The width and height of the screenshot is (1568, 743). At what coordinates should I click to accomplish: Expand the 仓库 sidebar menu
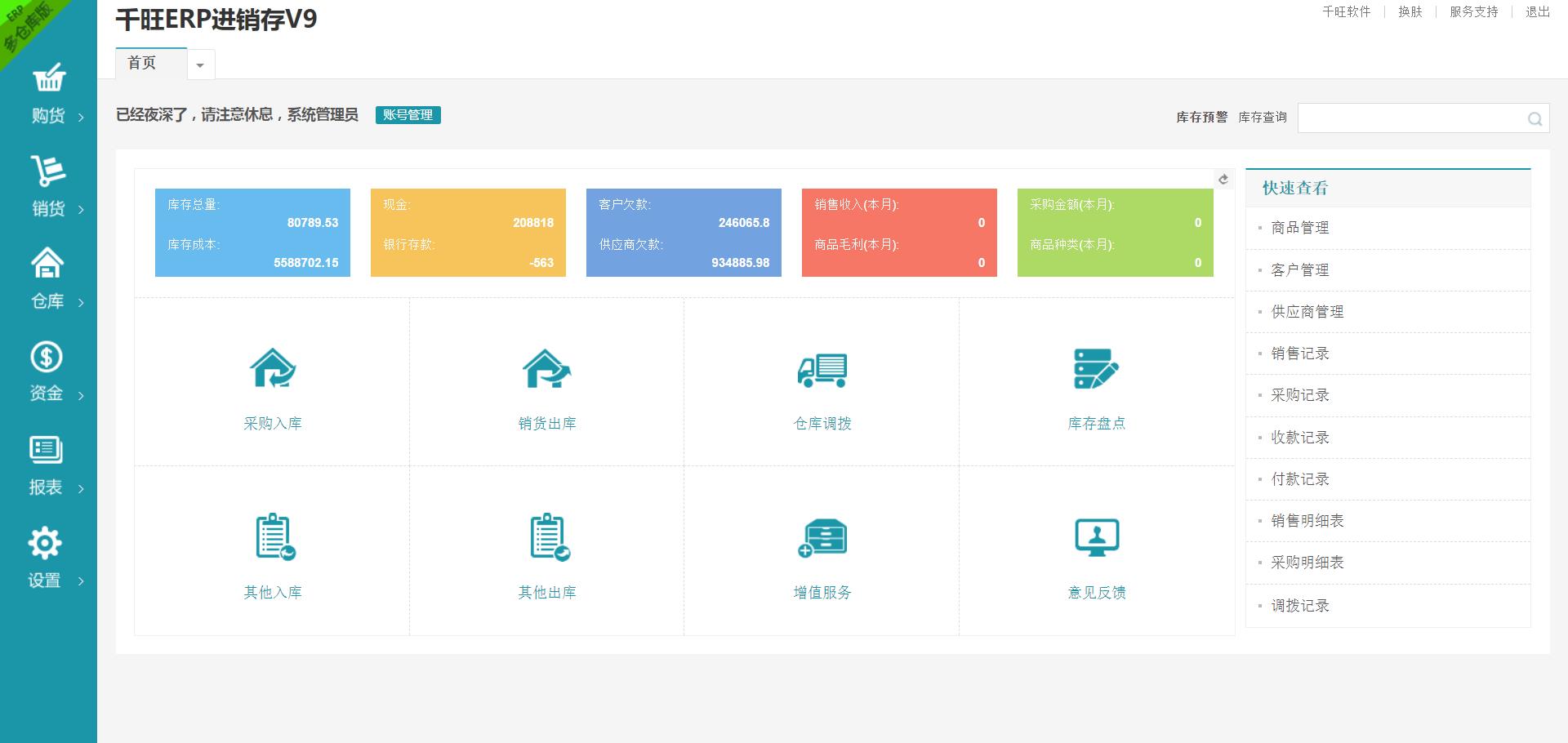47,279
